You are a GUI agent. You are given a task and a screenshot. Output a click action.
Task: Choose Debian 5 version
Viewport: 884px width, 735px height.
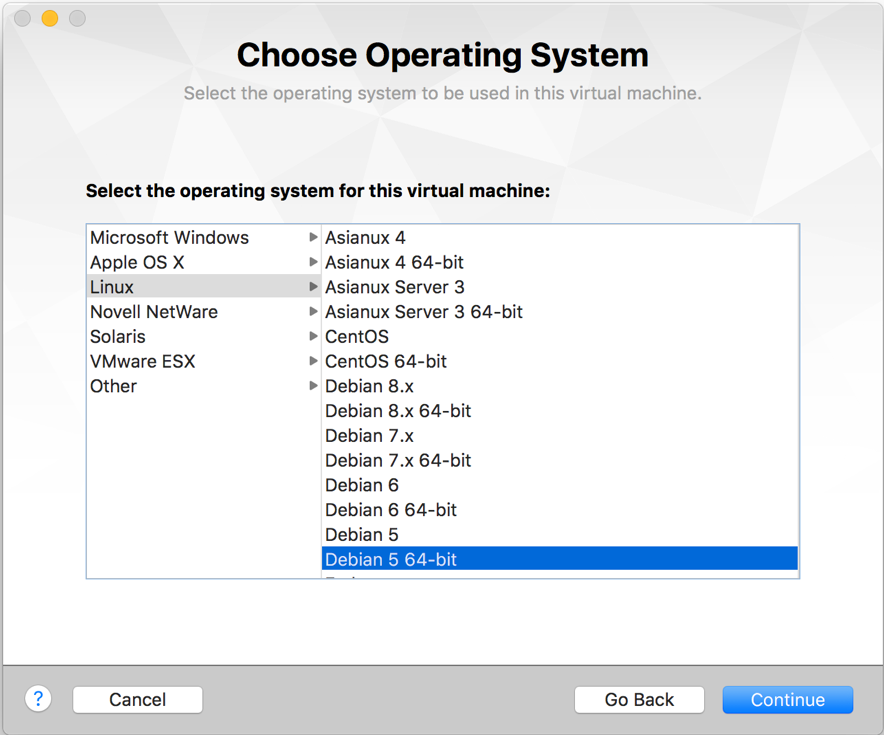560,535
